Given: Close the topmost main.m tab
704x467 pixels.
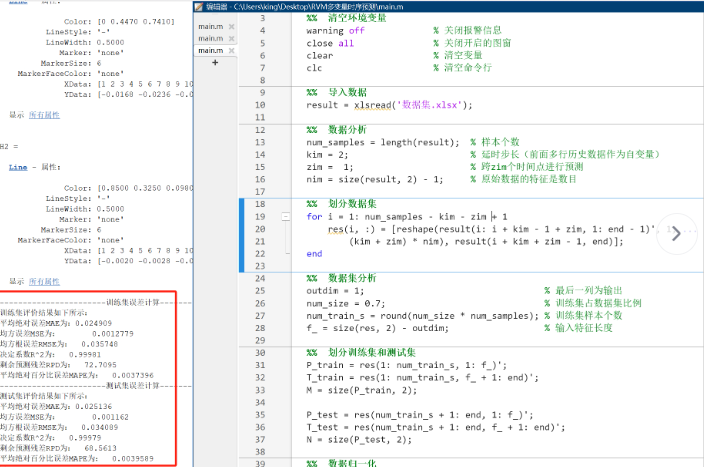Looking at the screenshot, I should pos(232,26).
